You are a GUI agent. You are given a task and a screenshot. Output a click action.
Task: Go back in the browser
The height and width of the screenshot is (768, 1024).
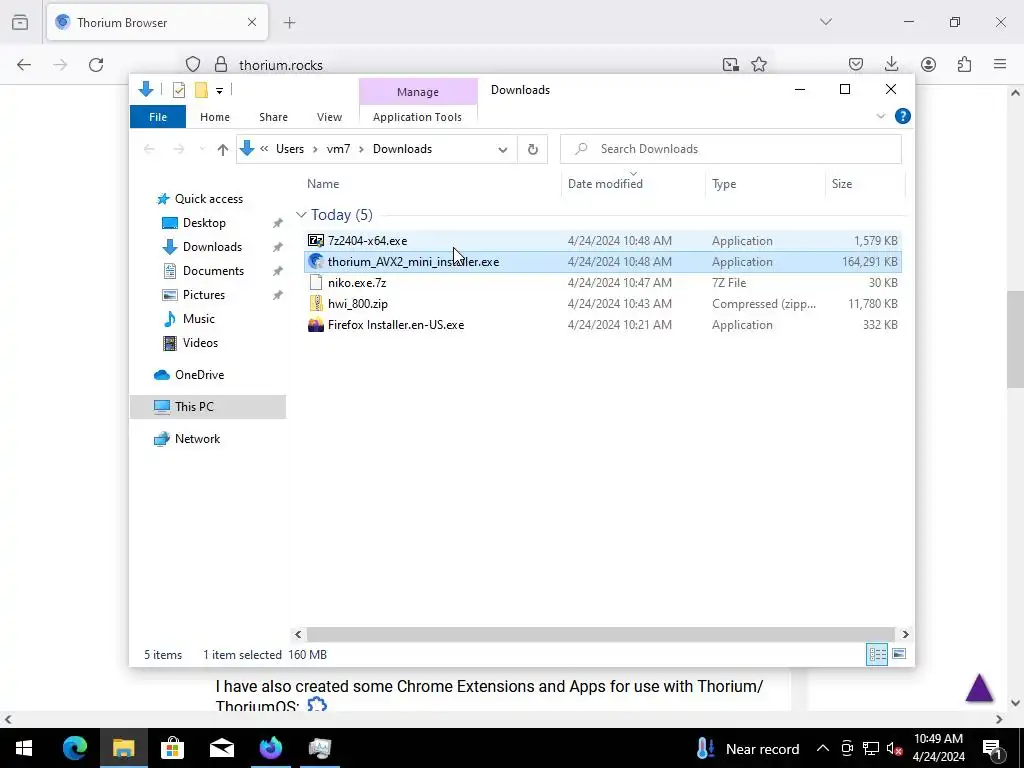tap(24, 65)
